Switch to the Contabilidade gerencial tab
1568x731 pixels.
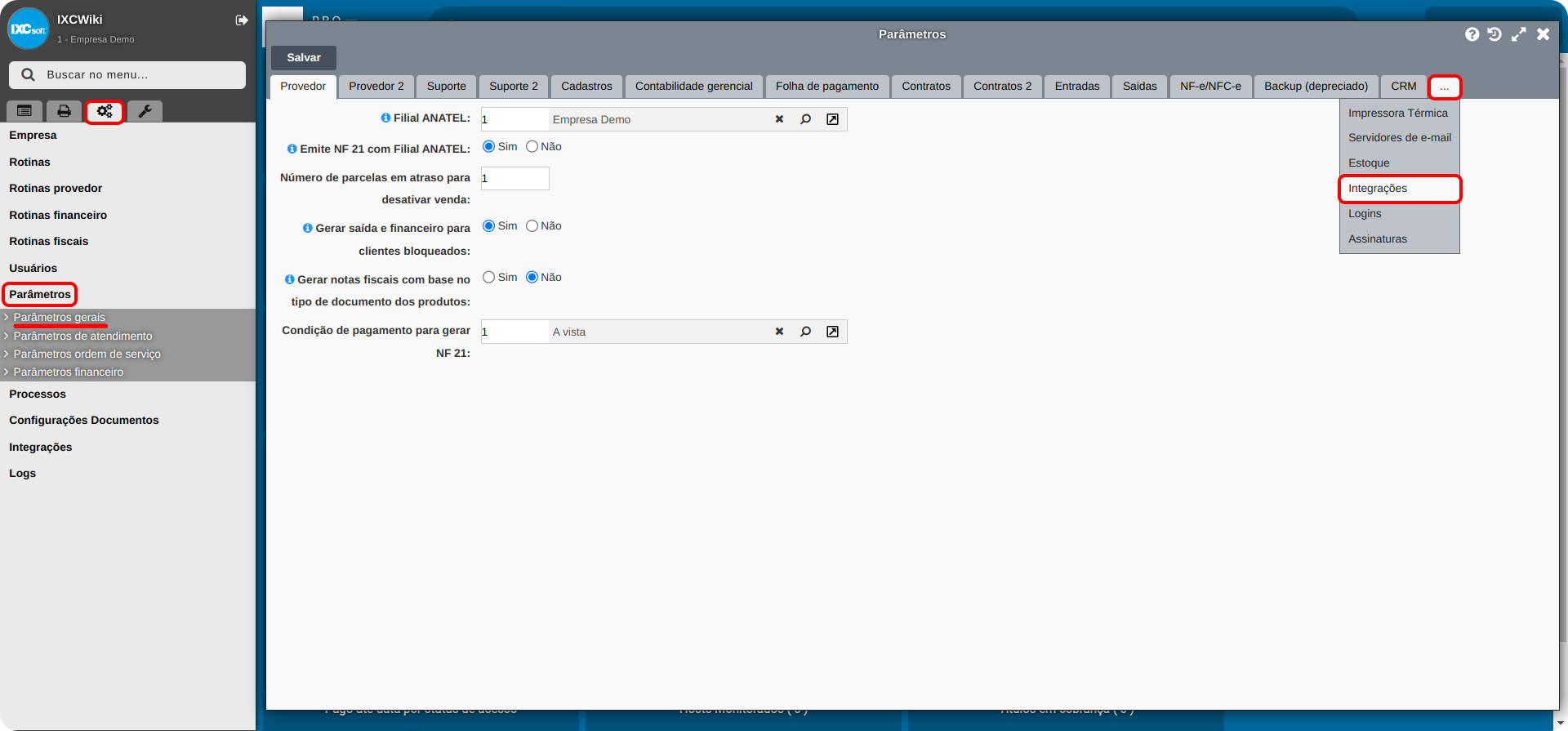[693, 87]
